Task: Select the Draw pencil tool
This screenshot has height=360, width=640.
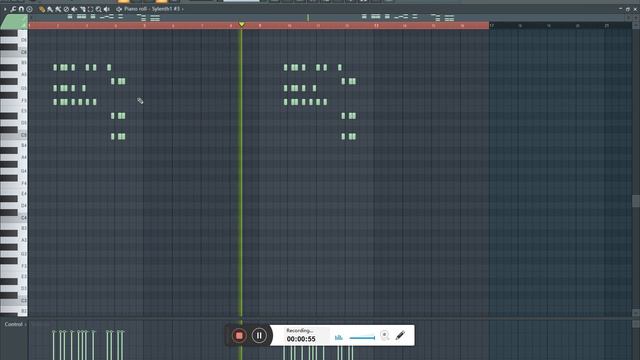Action: click(42, 9)
